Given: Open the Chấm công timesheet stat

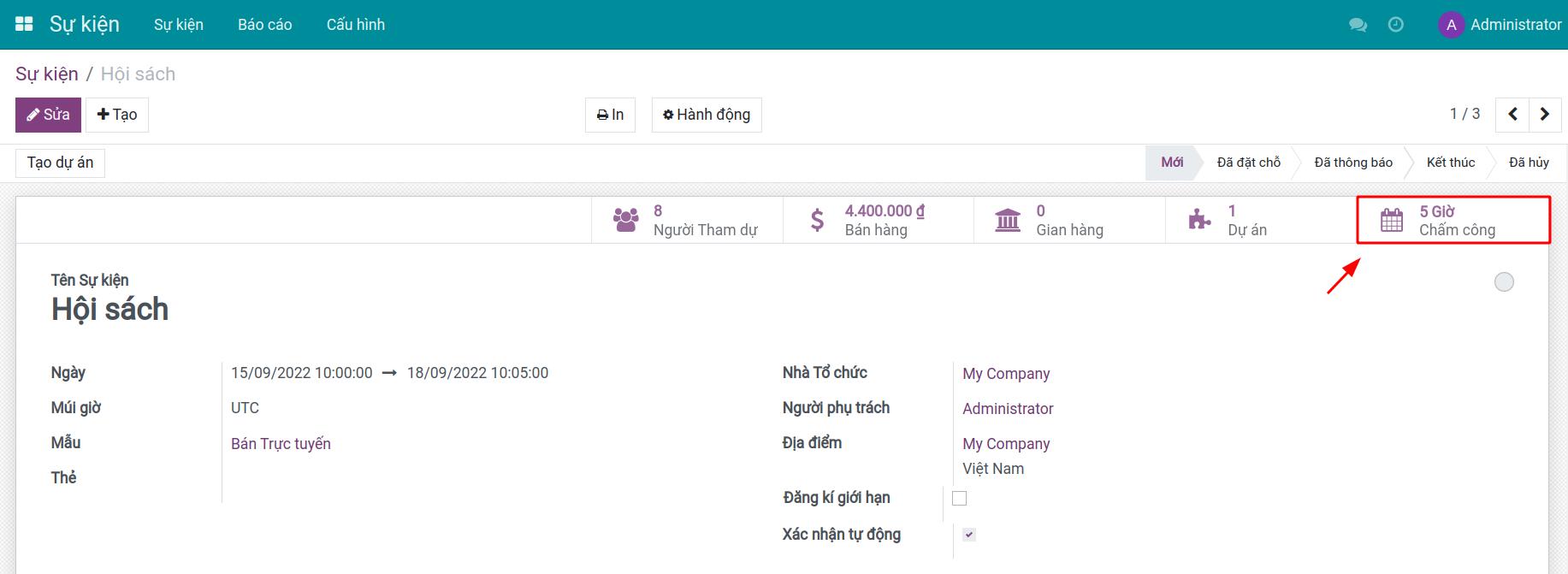Looking at the screenshot, I should pos(1453,221).
